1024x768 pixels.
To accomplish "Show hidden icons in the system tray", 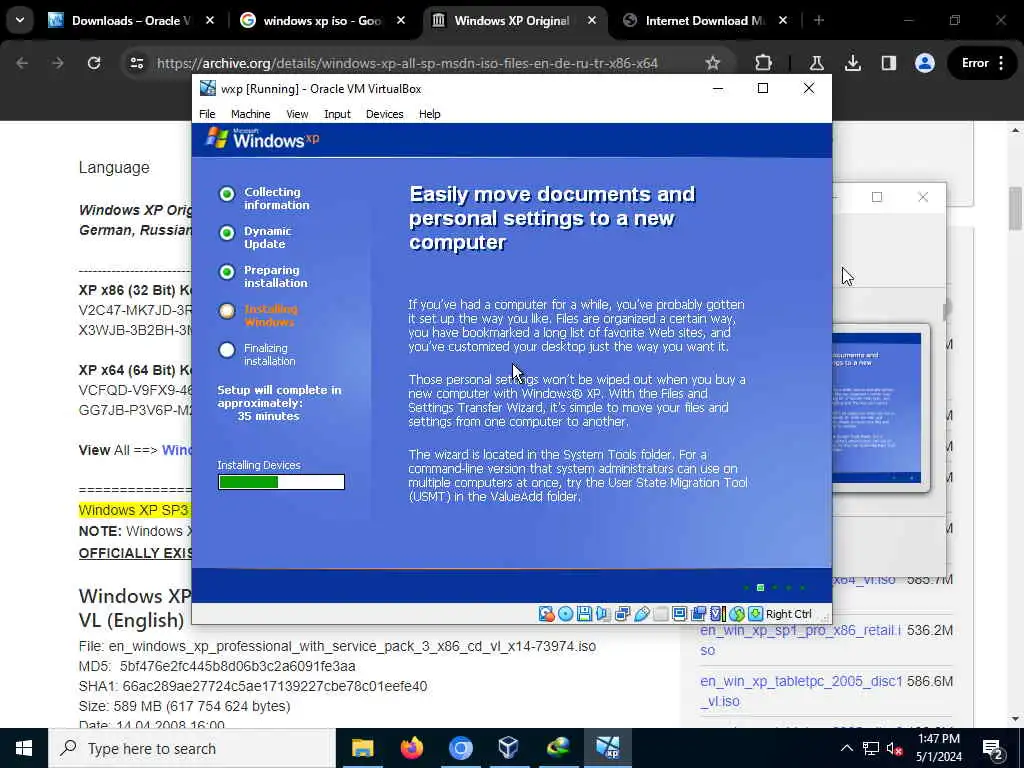I will [x=846, y=748].
